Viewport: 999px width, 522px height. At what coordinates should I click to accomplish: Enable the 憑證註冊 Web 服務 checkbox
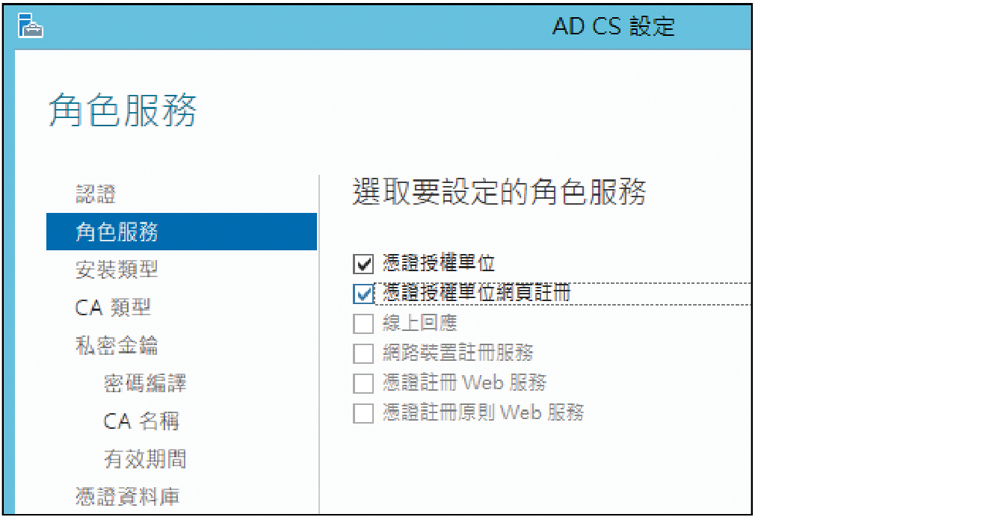363,383
